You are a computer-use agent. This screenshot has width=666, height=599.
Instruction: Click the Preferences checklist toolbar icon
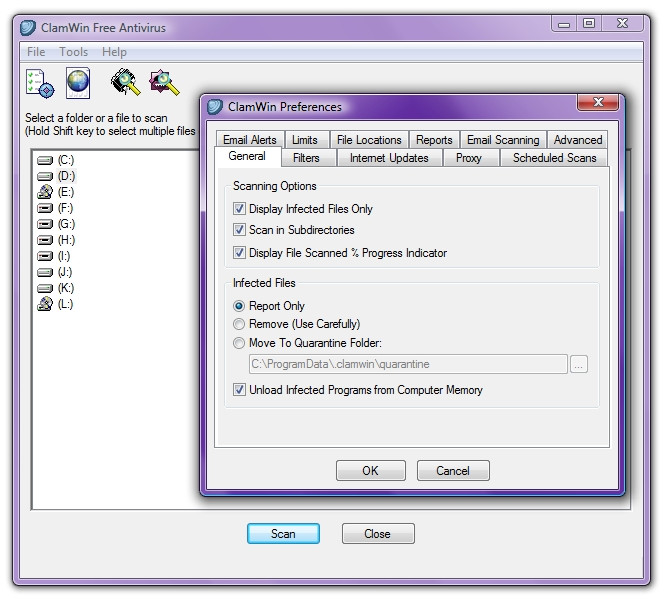(x=39, y=84)
